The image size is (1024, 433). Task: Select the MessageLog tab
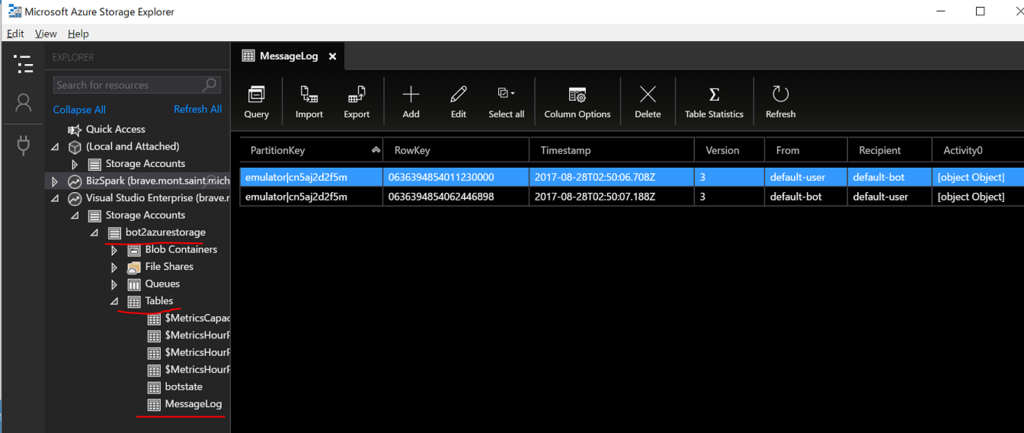(287, 56)
